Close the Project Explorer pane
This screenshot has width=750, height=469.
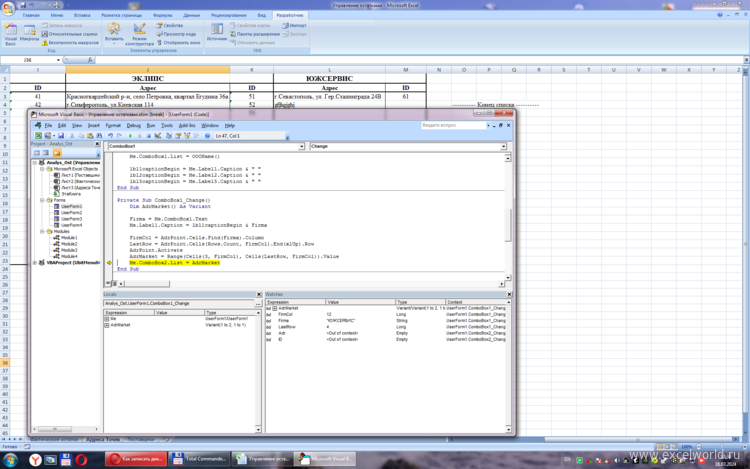(97, 144)
